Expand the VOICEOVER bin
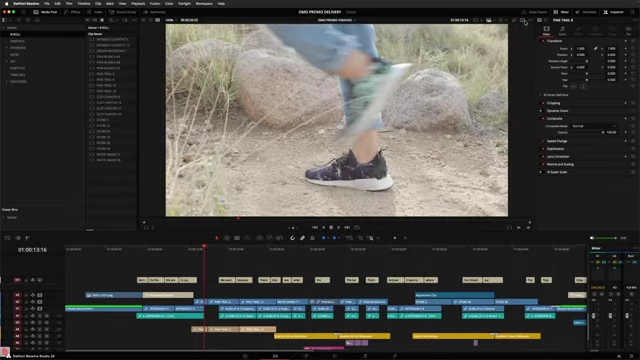640x360 pixels. coord(7,82)
